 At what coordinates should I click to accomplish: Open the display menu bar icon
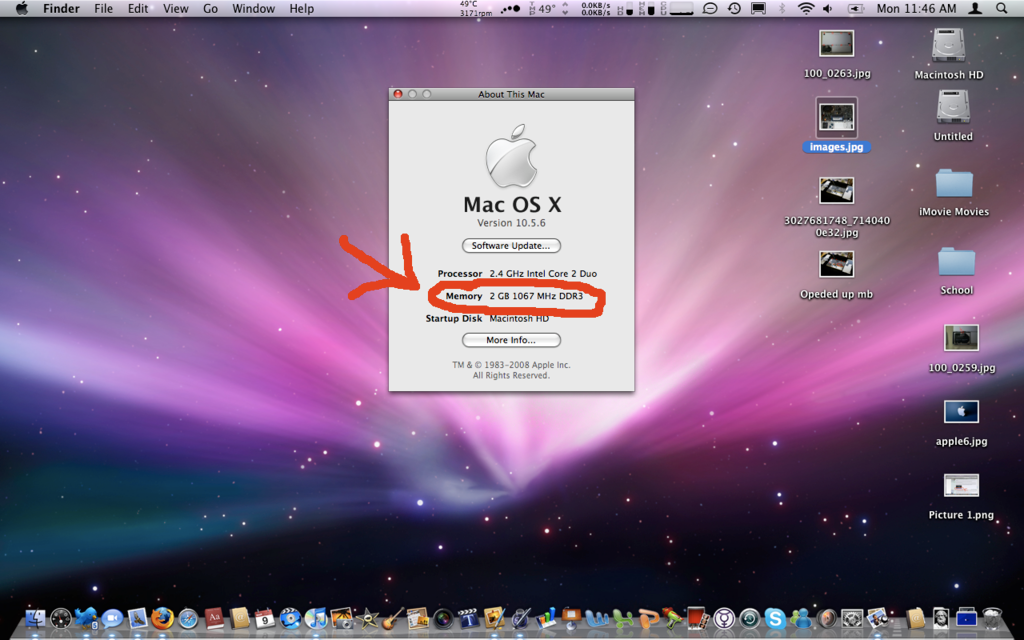click(758, 8)
